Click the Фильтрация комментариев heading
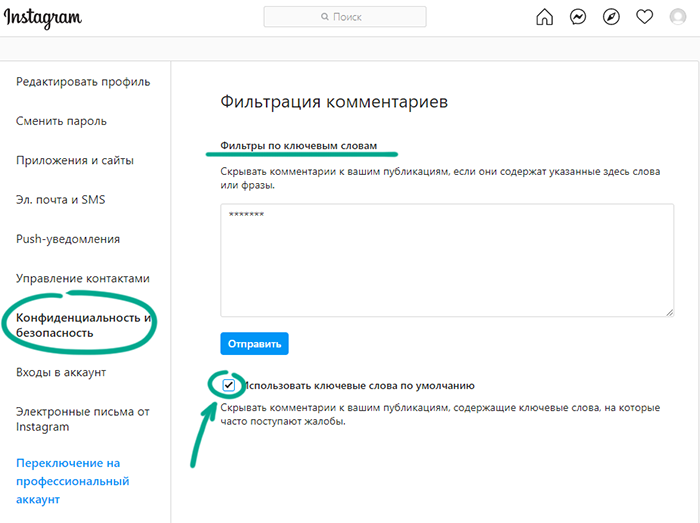700x523 pixels. 334,102
